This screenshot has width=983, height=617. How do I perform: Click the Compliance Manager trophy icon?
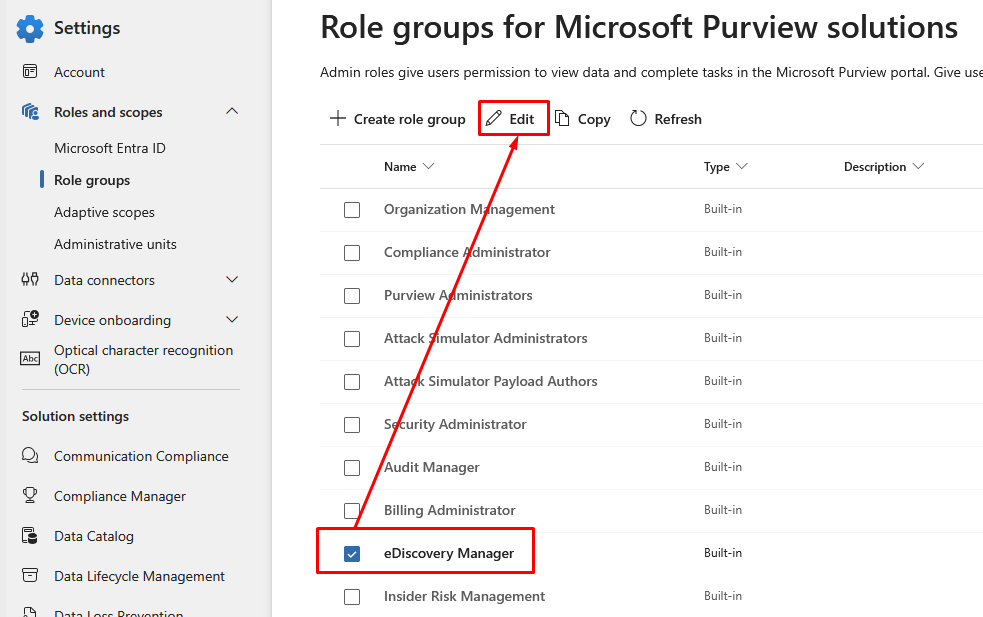coord(30,495)
